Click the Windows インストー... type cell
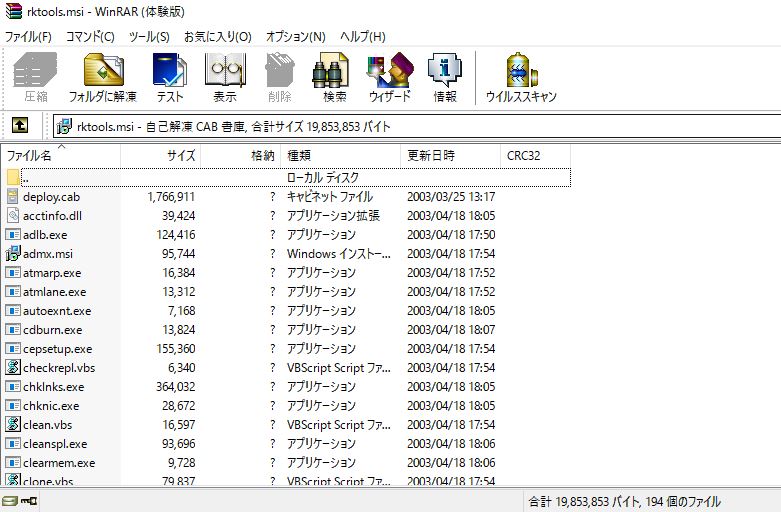The height and width of the screenshot is (512, 781). click(x=339, y=254)
